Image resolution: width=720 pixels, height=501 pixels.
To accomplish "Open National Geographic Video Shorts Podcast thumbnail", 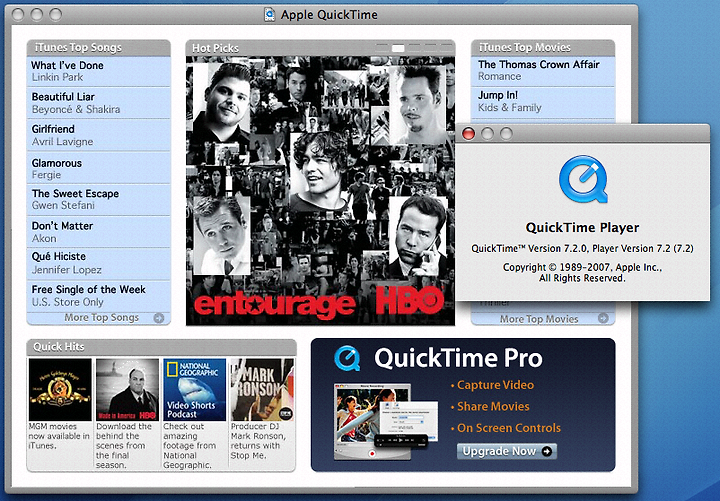I will (x=195, y=389).
